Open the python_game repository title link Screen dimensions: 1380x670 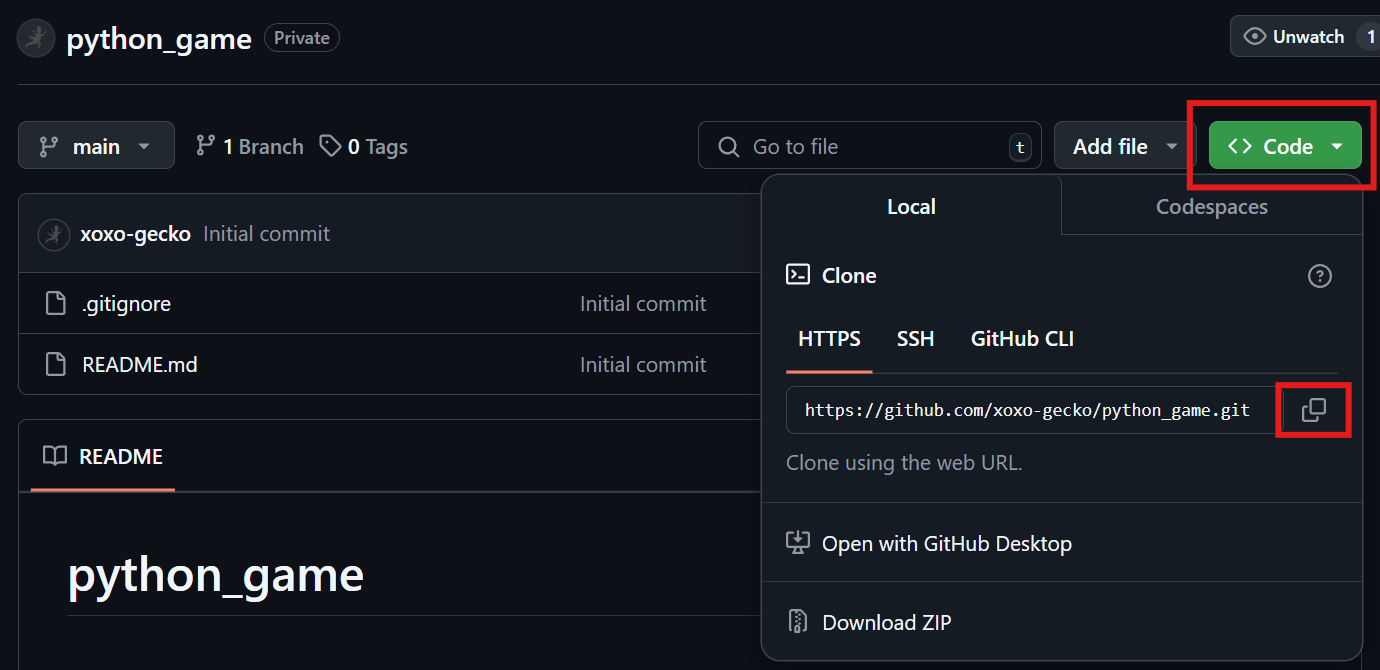point(159,39)
